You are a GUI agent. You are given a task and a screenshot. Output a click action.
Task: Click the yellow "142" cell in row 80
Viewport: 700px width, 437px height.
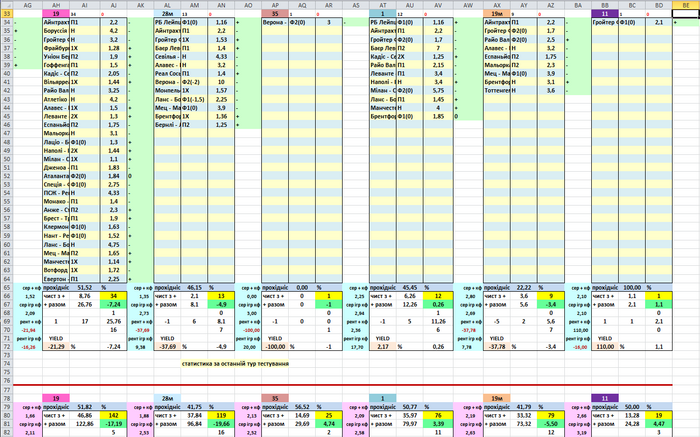(x=113, y=415)
